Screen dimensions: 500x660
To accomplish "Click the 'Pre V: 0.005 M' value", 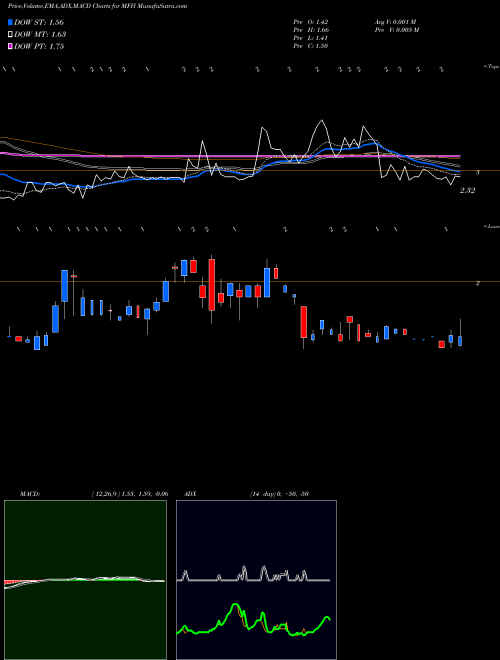I will click(x=397, y=30).
